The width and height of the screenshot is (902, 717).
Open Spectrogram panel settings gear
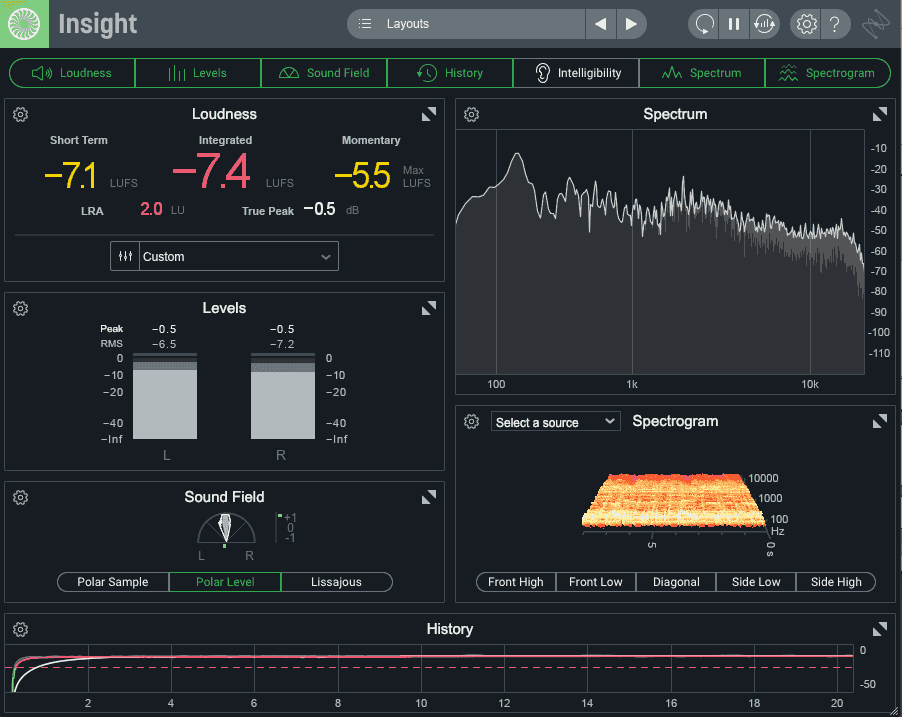pyautogui.click(x=472, y=422)
